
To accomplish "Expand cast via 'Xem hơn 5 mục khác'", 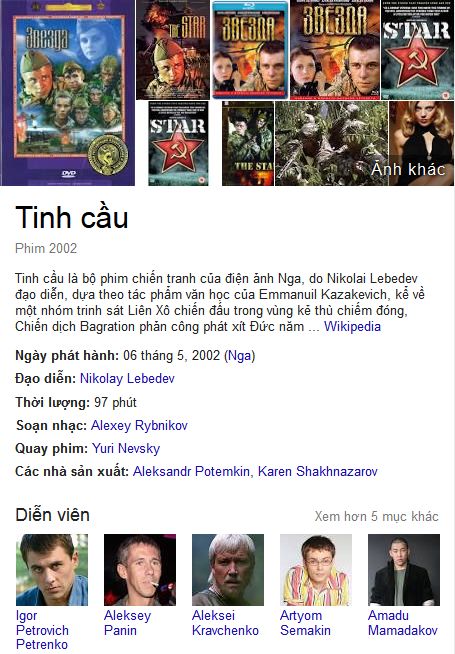I will coord(377,516).
